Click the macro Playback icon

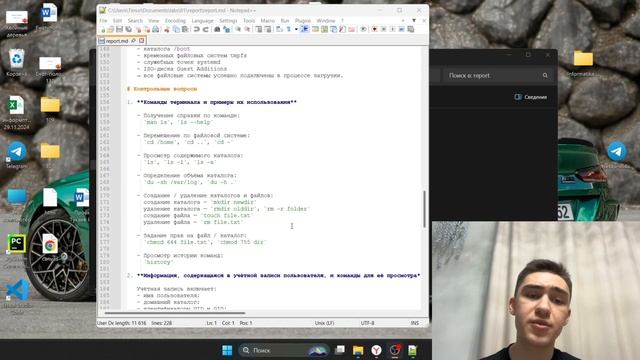point(393,29)
